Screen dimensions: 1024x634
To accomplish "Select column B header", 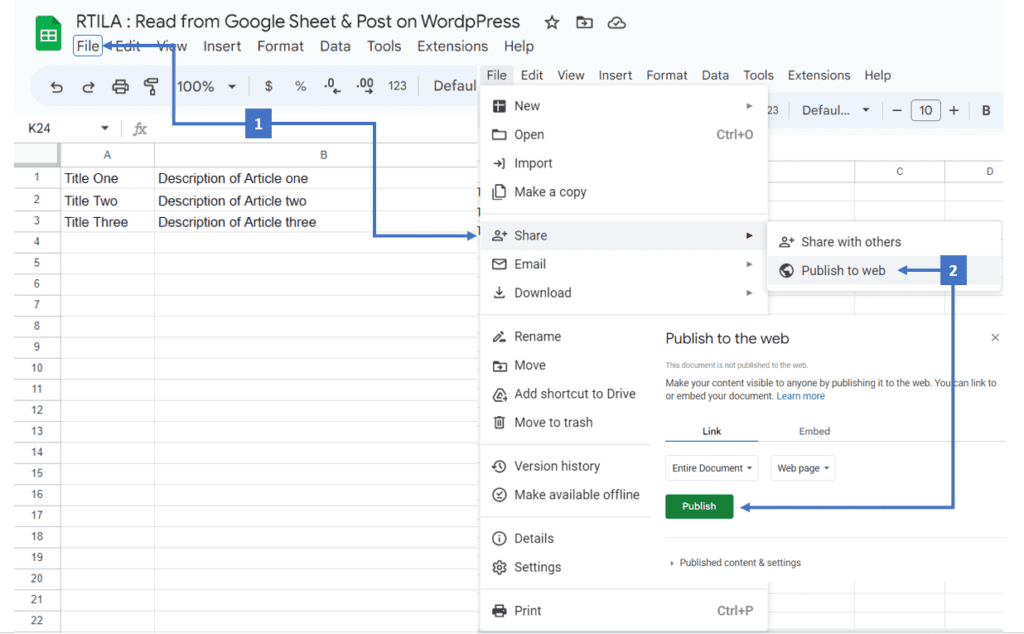I will (323, 155).
